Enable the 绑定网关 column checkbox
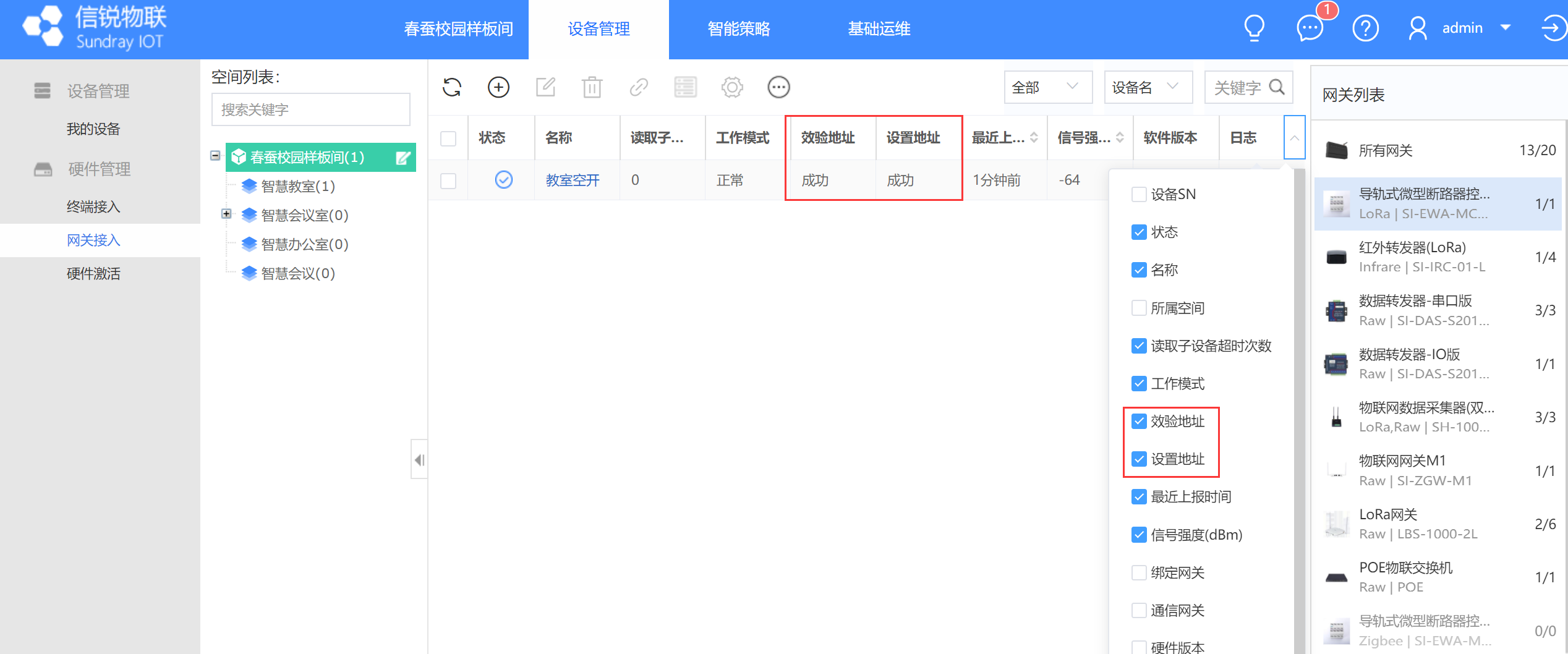This screenshot has height=654, width=1568. click(x=1139, y=573)
